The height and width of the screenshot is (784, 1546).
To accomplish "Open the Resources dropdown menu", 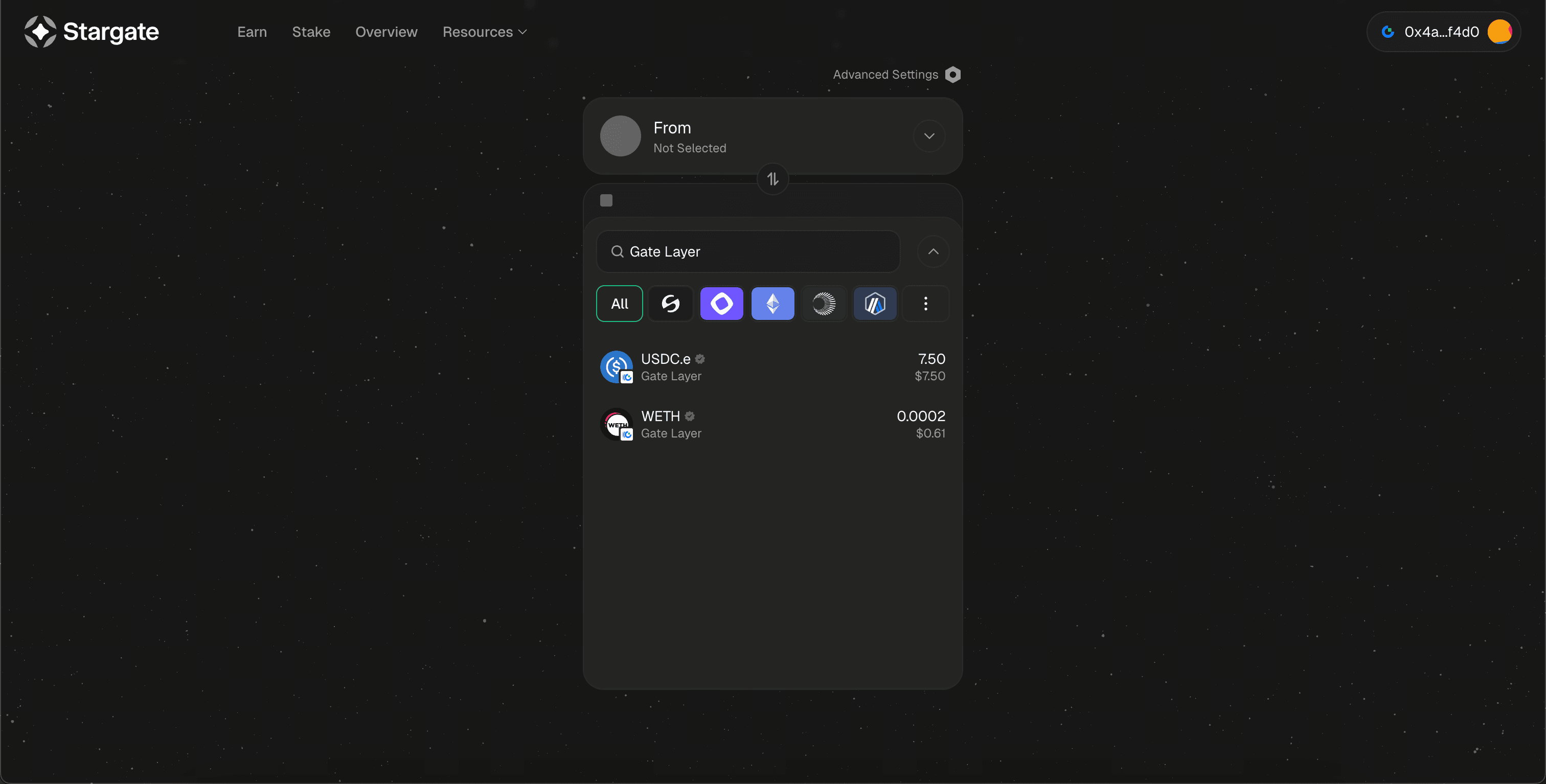I will (x=484, y=32).
